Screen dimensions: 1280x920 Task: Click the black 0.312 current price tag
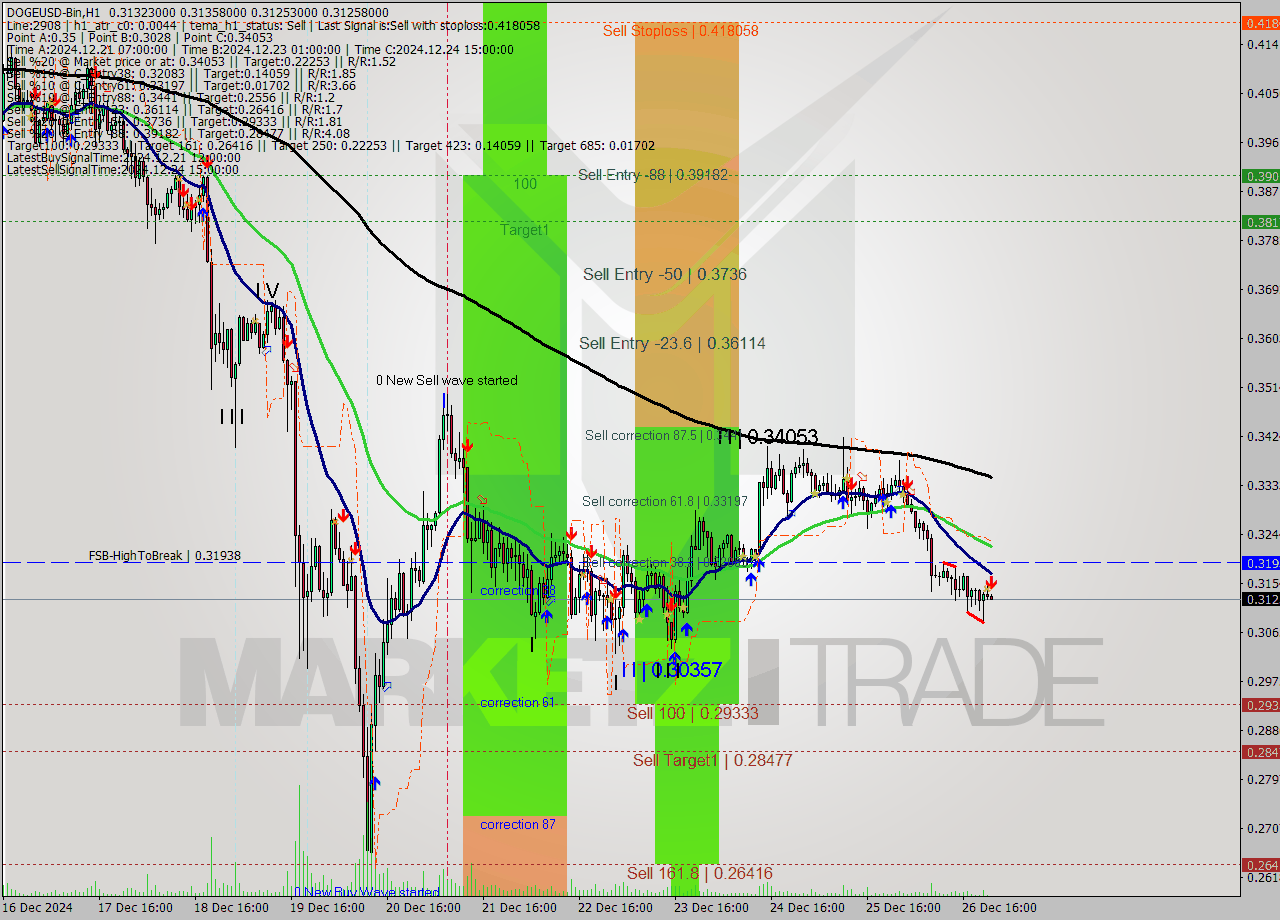pyautogui.click(x=1260, y=599)
